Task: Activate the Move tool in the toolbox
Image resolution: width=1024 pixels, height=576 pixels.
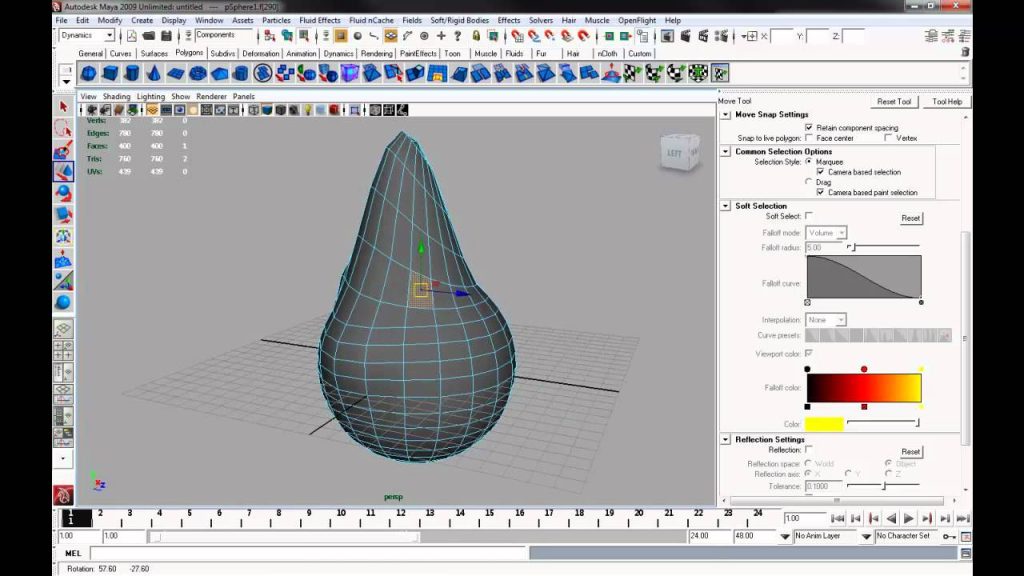Action: 63,172
